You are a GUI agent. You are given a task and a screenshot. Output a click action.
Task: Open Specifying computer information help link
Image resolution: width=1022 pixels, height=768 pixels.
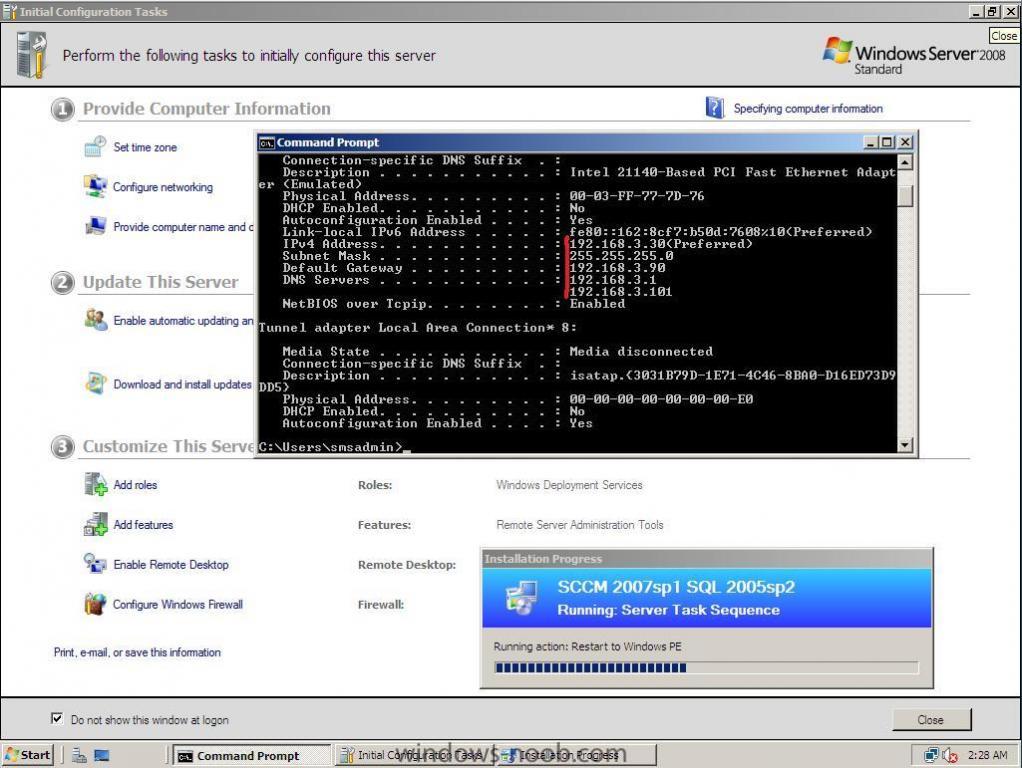click(808, 108)
